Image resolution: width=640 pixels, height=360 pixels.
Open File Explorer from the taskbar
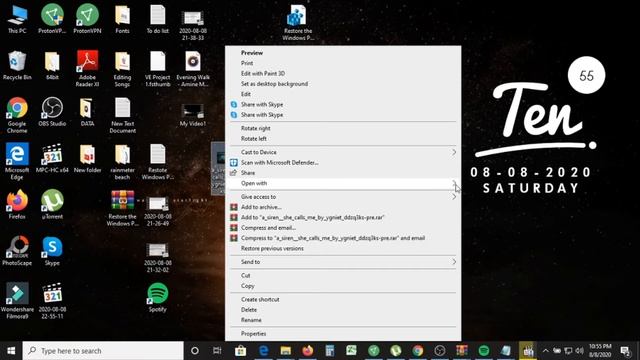(x=285, y=351)
